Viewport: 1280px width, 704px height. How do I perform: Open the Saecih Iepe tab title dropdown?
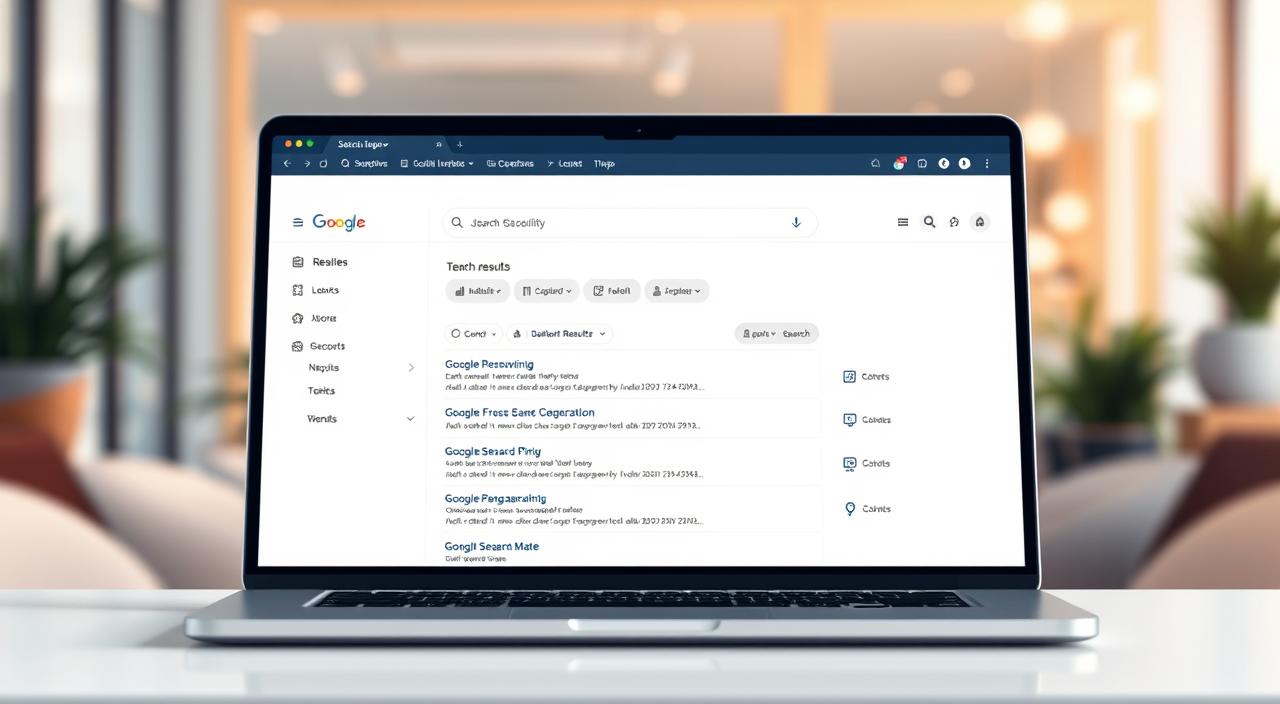pyautogui.click(x=363, y=144)
